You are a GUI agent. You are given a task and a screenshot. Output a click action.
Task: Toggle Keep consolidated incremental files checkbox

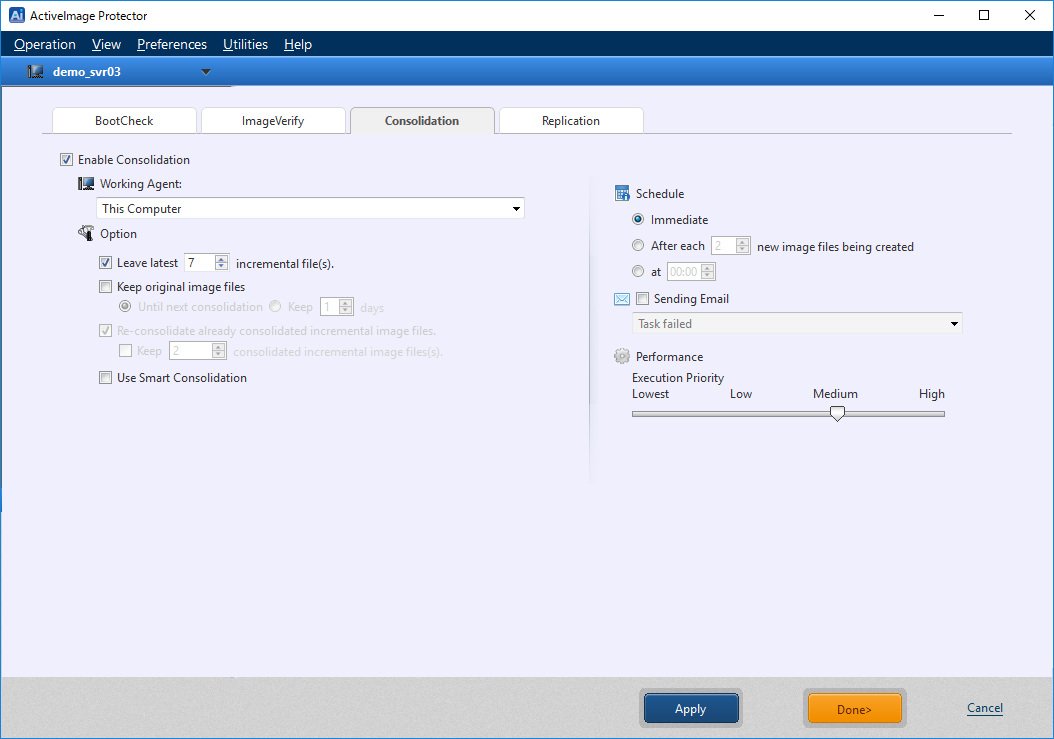coord(125,351)
